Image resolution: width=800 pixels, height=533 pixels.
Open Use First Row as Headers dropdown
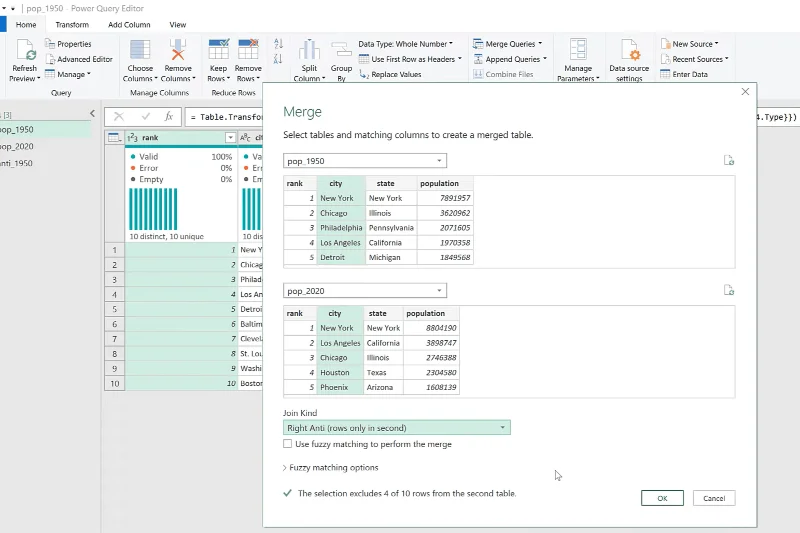point(410,59)
